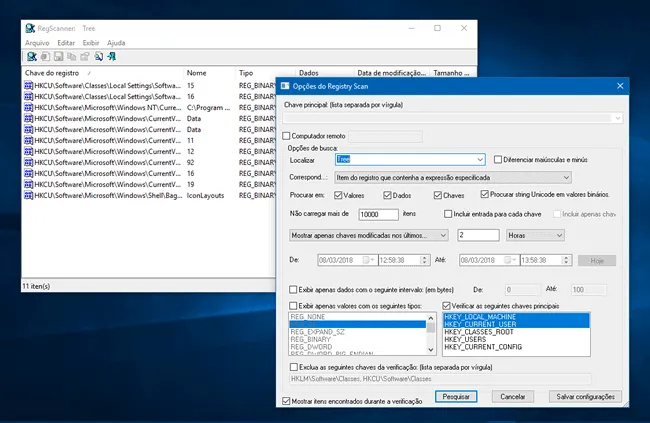The width and height of the screenshot is (650, 423).
Task: Click the Hoje button
Action: [x=597, y=260]
